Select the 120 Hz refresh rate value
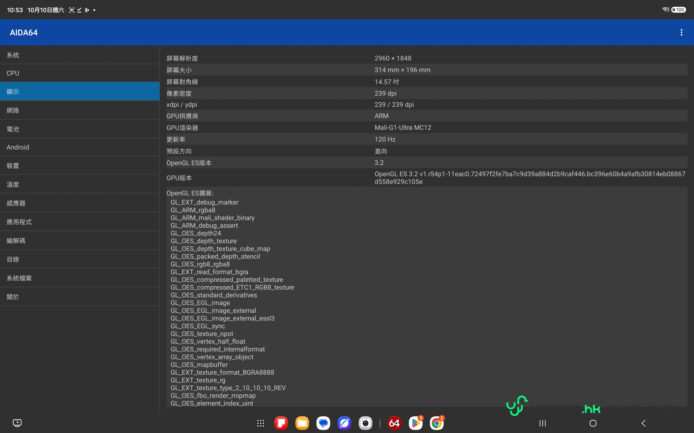The height and width of the screenshot is (433, 694). tap(385, 139)
